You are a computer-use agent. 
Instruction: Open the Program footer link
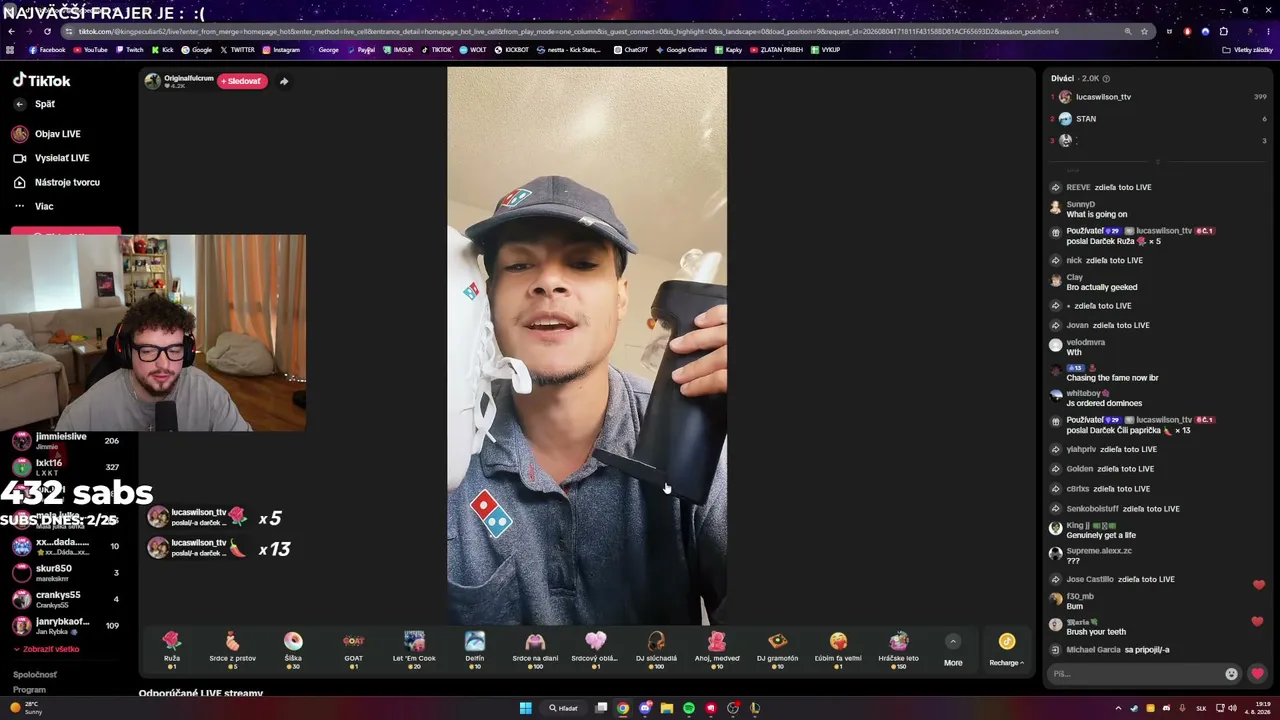click(x=29, y=690)
